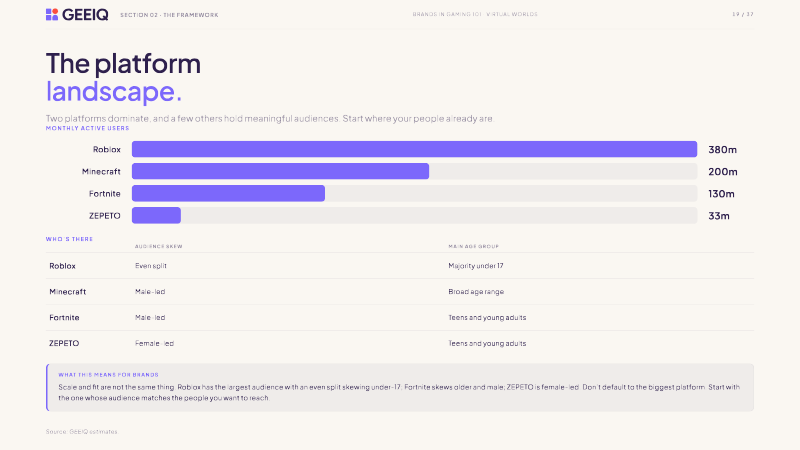Click the Who's There section heading
The image size is (800, 450).
69,239
